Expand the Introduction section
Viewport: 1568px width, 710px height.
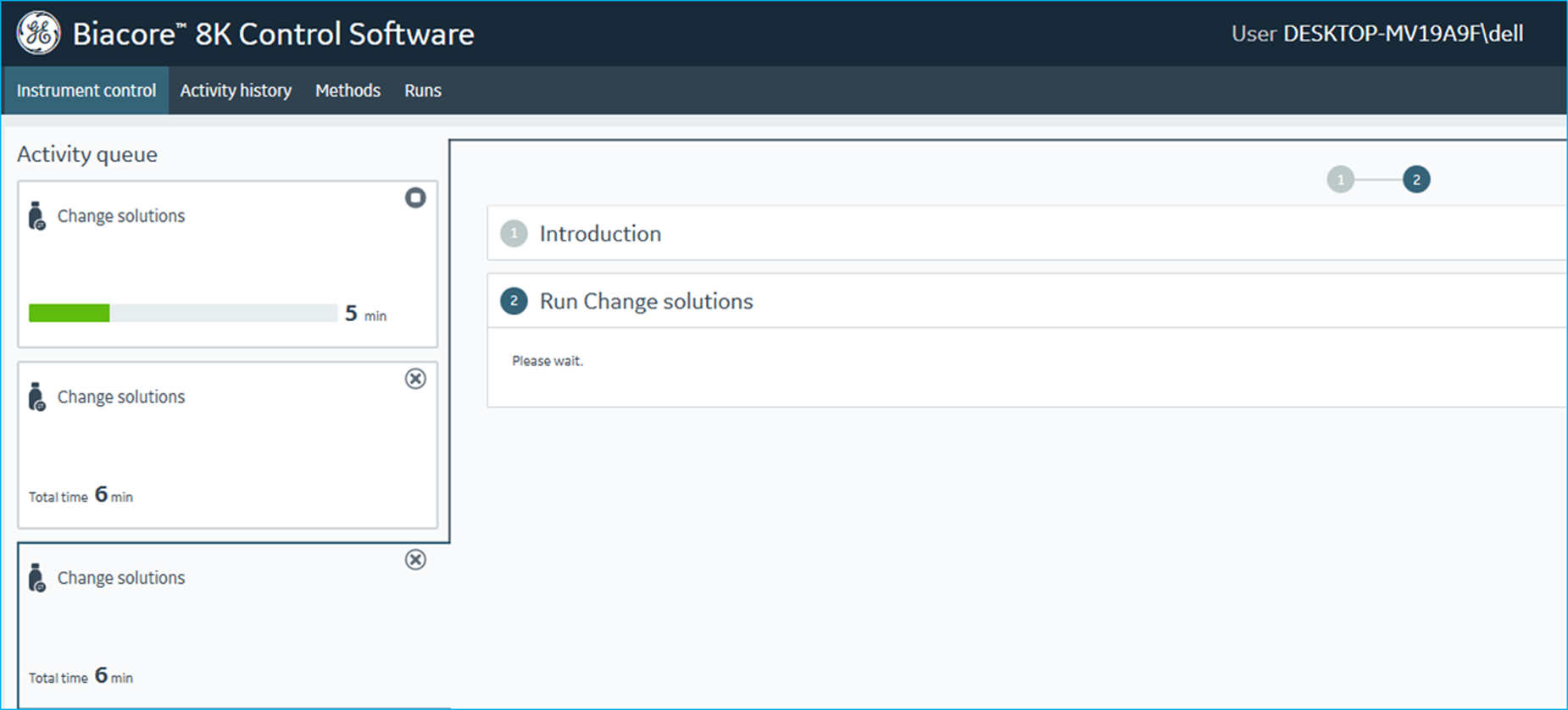[x=600, y=234]
